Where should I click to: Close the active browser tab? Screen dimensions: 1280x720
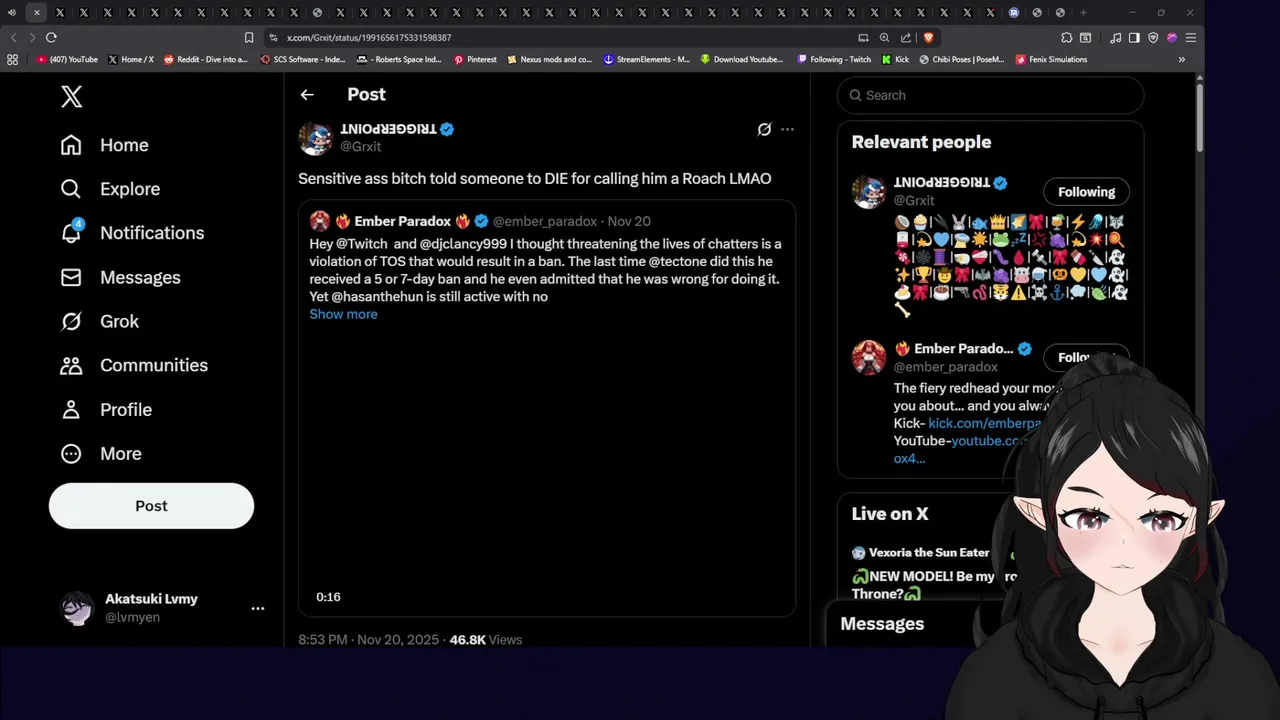pos(36,13)
